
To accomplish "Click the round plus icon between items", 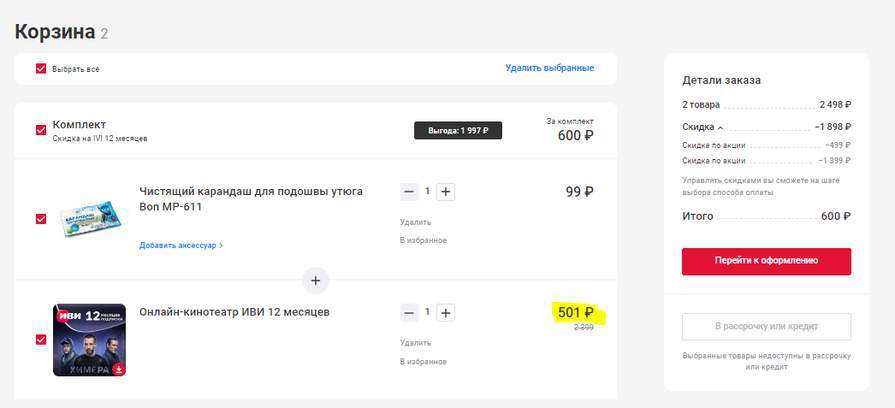I will (315, 280).
